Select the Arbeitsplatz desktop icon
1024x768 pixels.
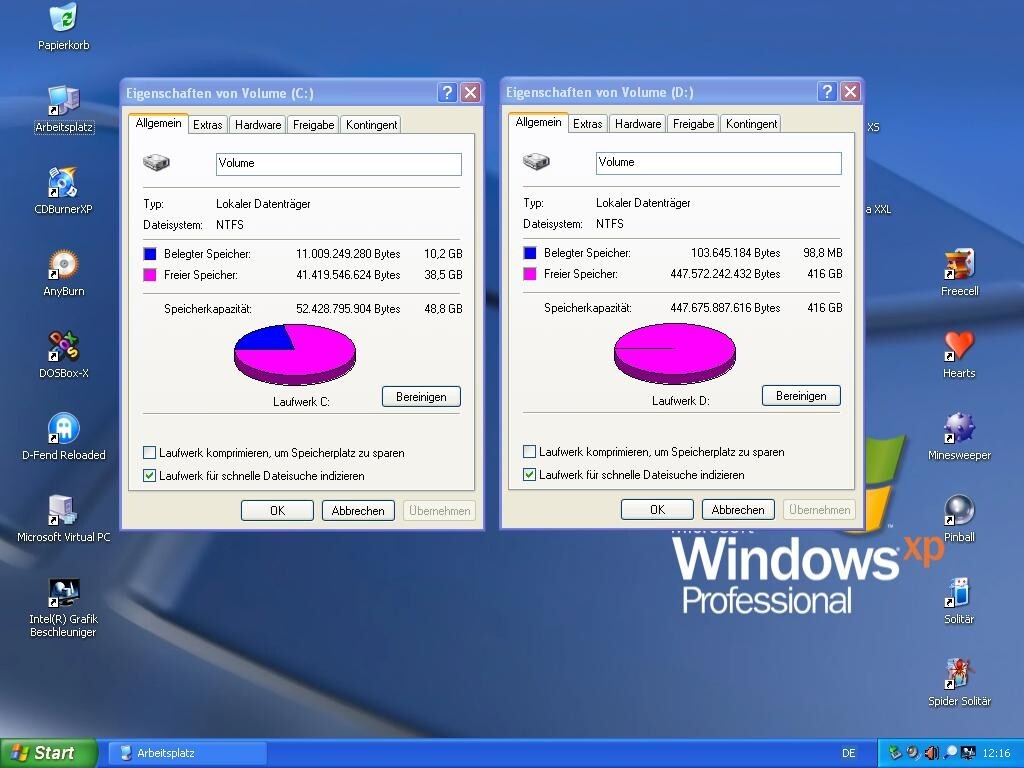point(63,101)
